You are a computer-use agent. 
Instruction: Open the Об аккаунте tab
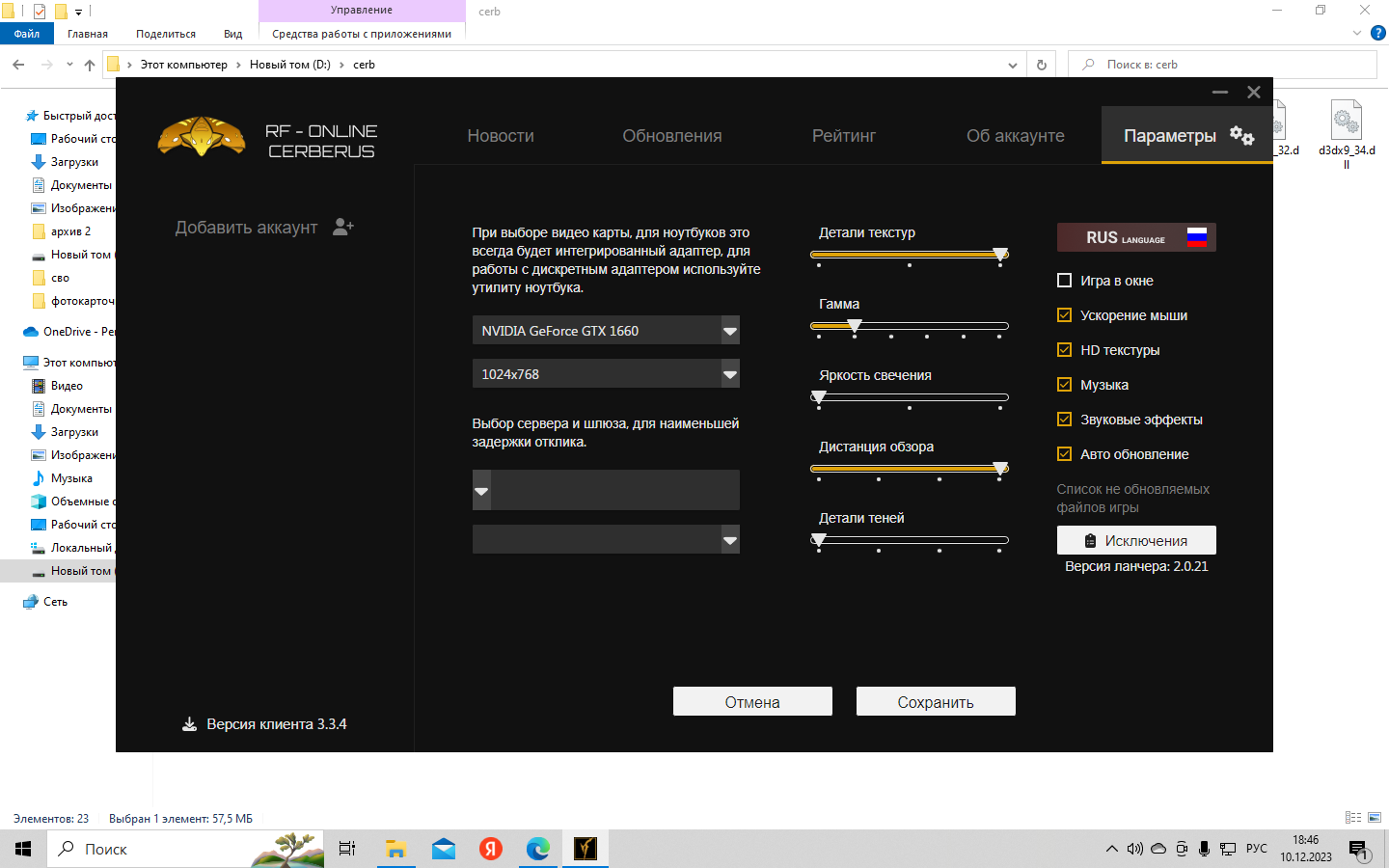(1016, 136)
